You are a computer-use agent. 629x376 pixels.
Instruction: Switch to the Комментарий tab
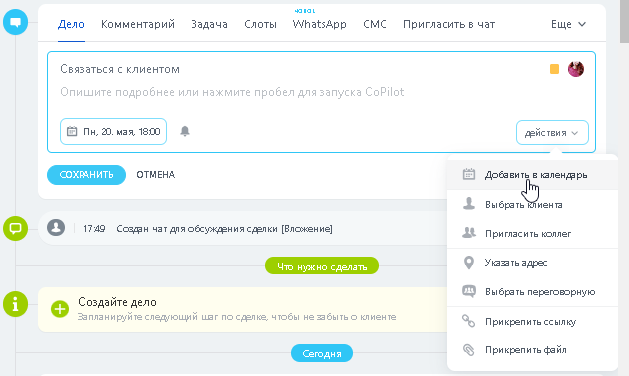pos(138,24)
